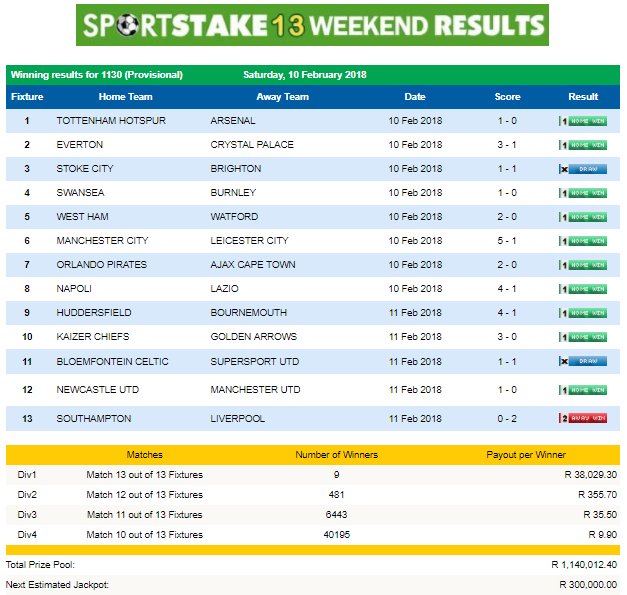Click HUDDERSFIELD home team cell
Viewport: 627px width, 595px height.
pos(94,313)
